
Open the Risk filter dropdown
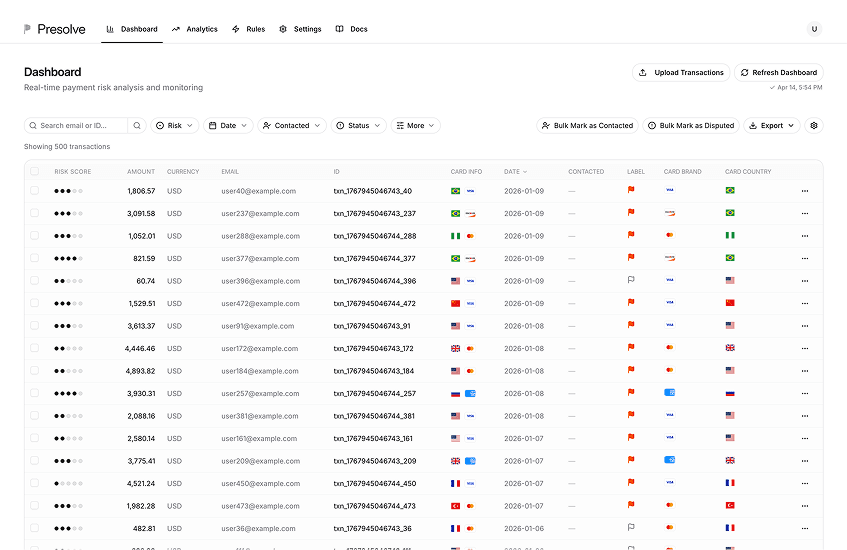pos(174,125)
